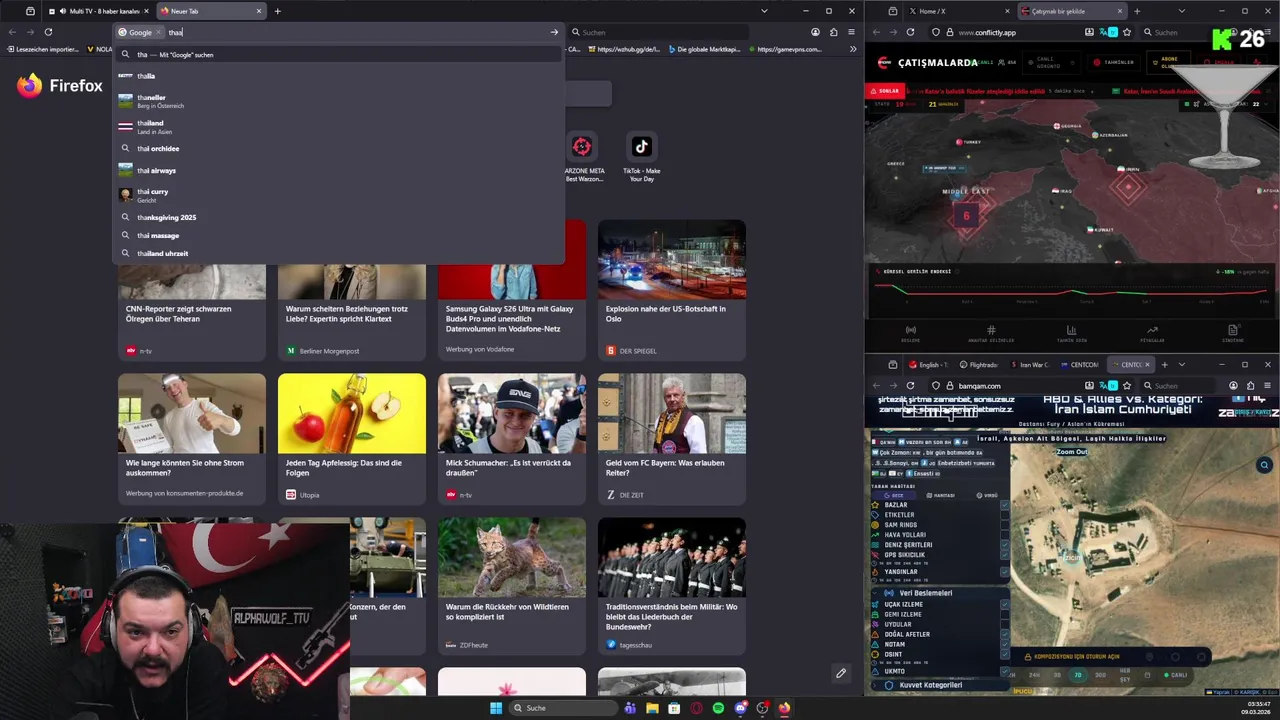Image resolution: width=1280 pixels, height=720 pixels.
Task: Open the main Firefox hamburger menu
Action: click(852, 32)
